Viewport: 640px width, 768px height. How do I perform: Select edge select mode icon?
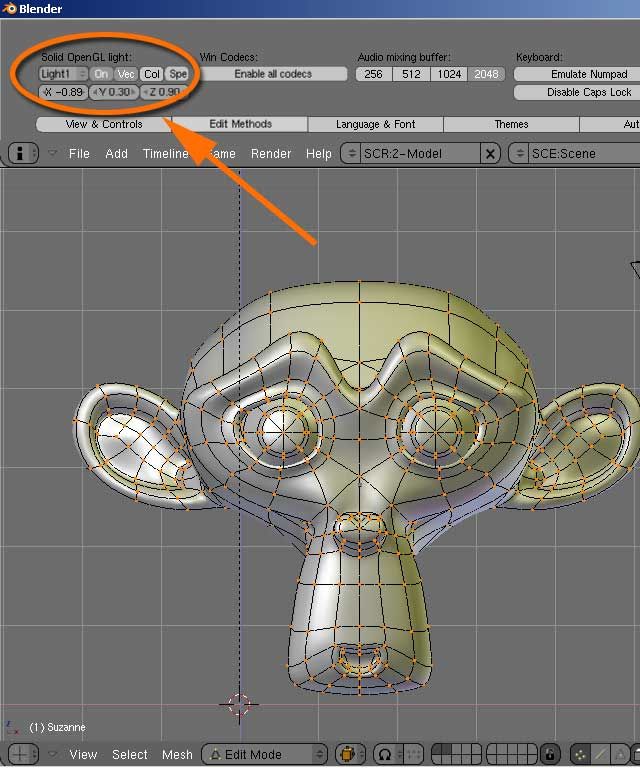click(600, 754)
